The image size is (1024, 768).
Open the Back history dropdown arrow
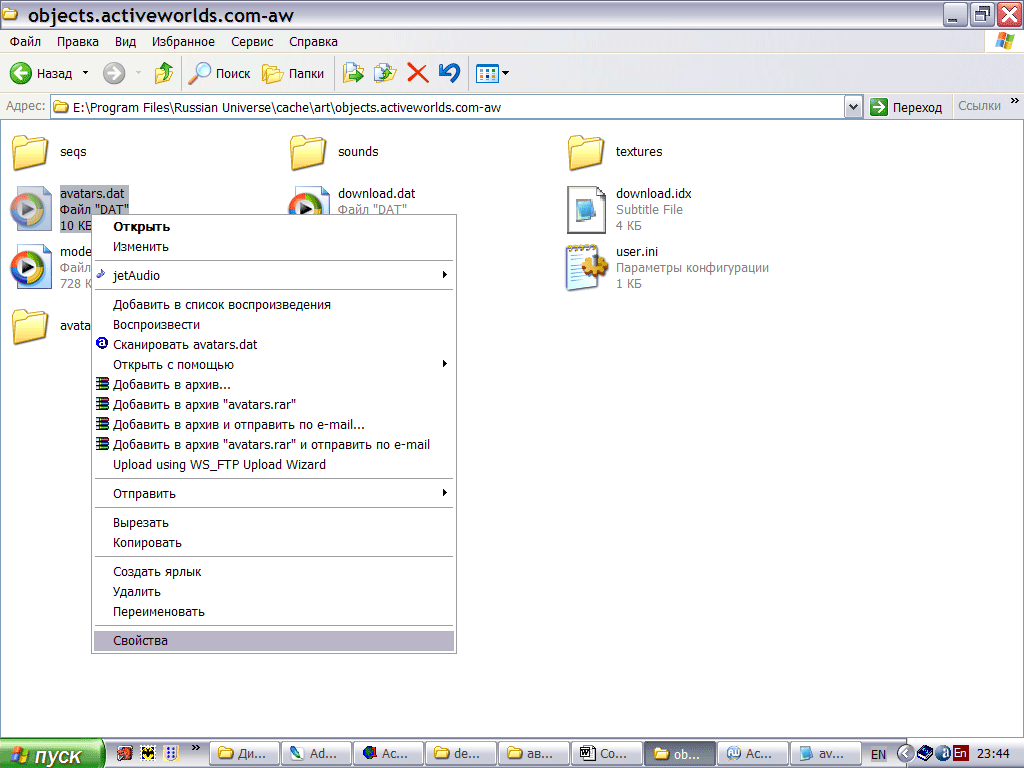86,73
